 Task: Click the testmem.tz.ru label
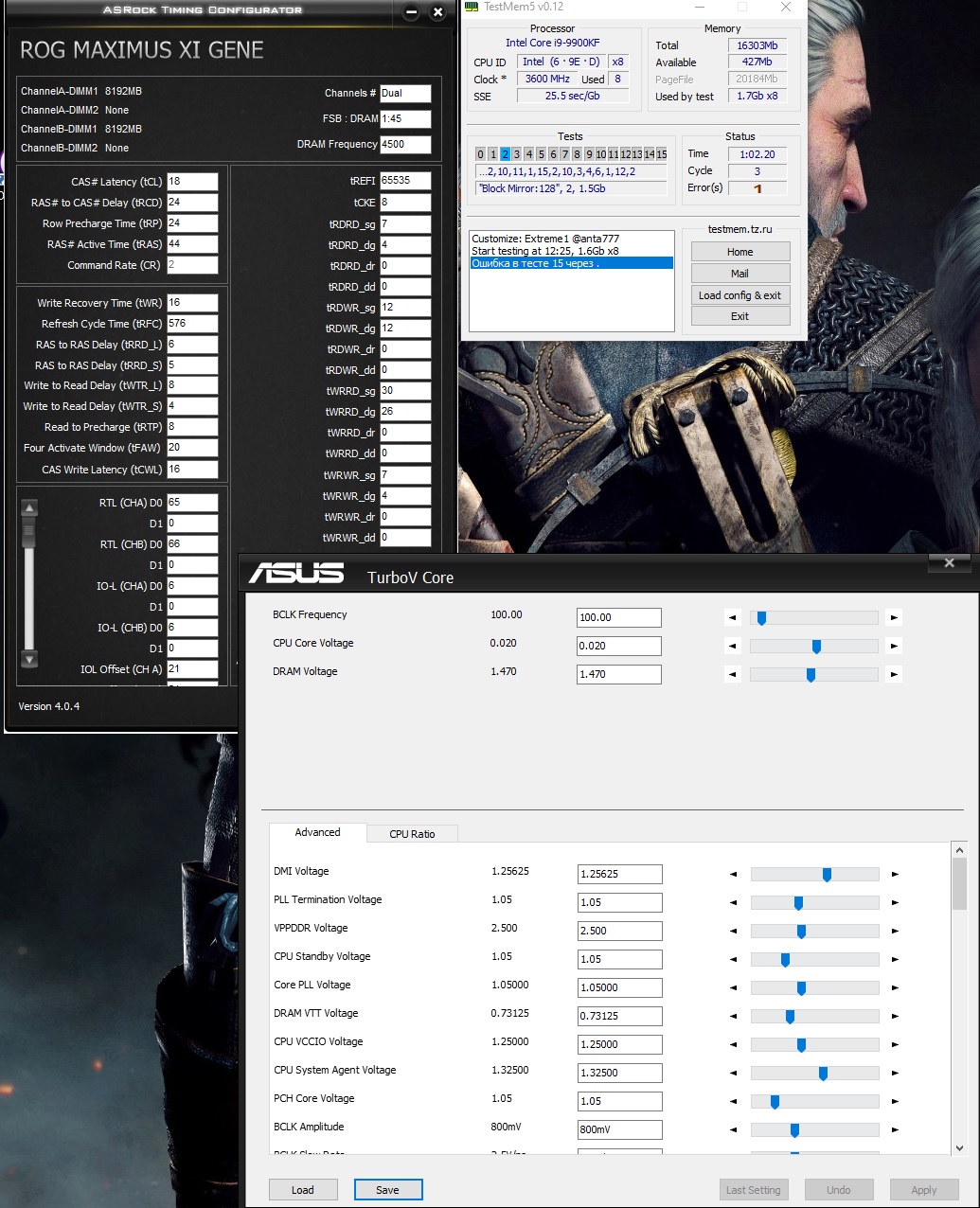click(739, 229)
